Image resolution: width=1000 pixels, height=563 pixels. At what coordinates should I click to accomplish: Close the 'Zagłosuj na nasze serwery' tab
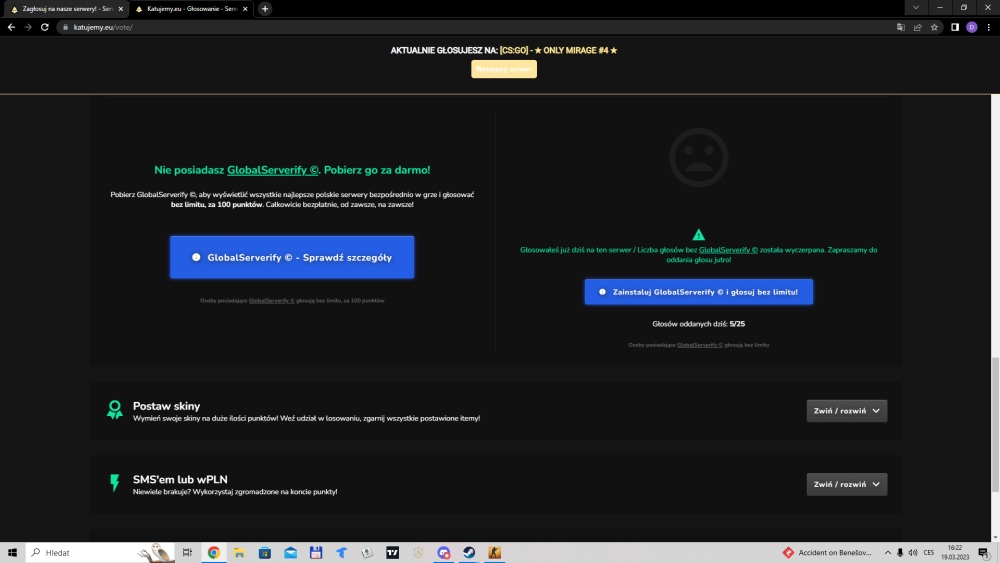click(x=121, y=9)
